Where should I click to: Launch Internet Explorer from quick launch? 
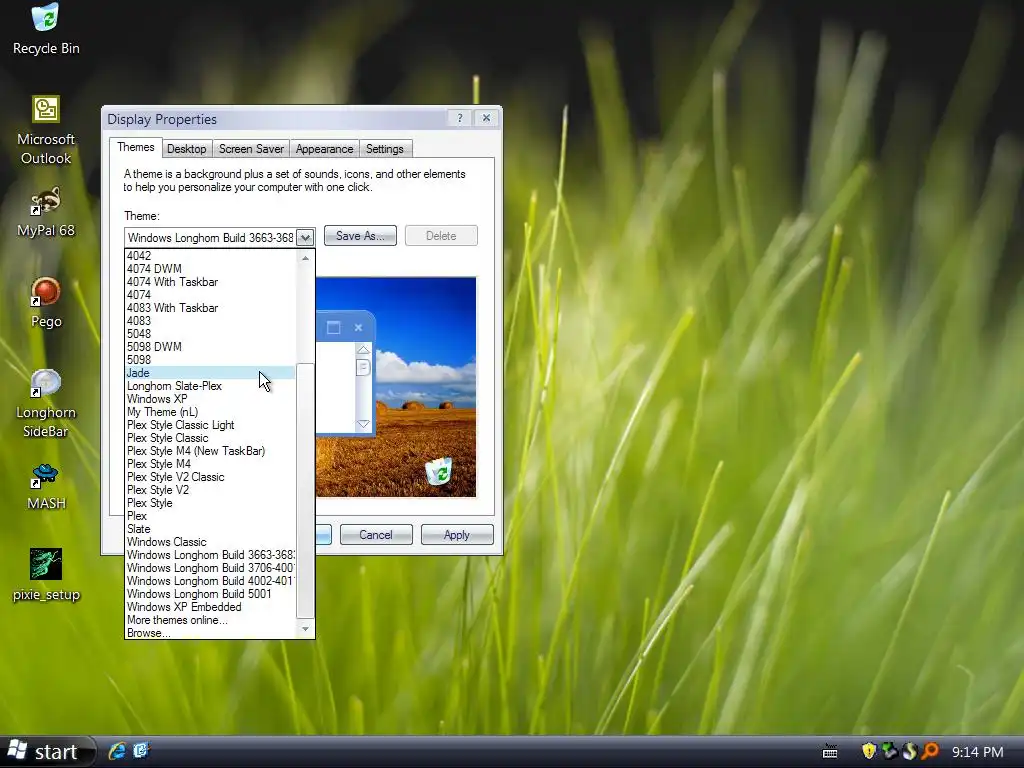118,751
